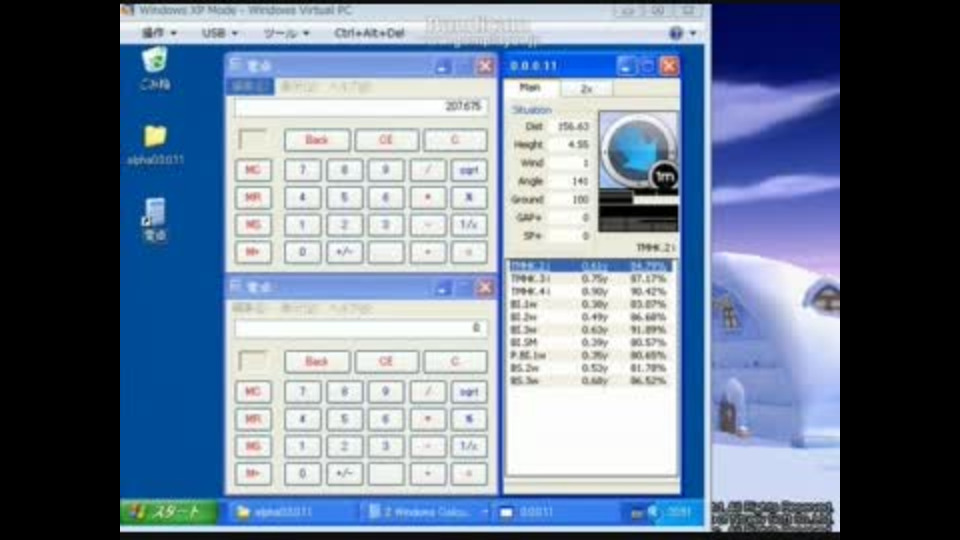Click M+ in the upper calculator

click(x=253, y=252)
